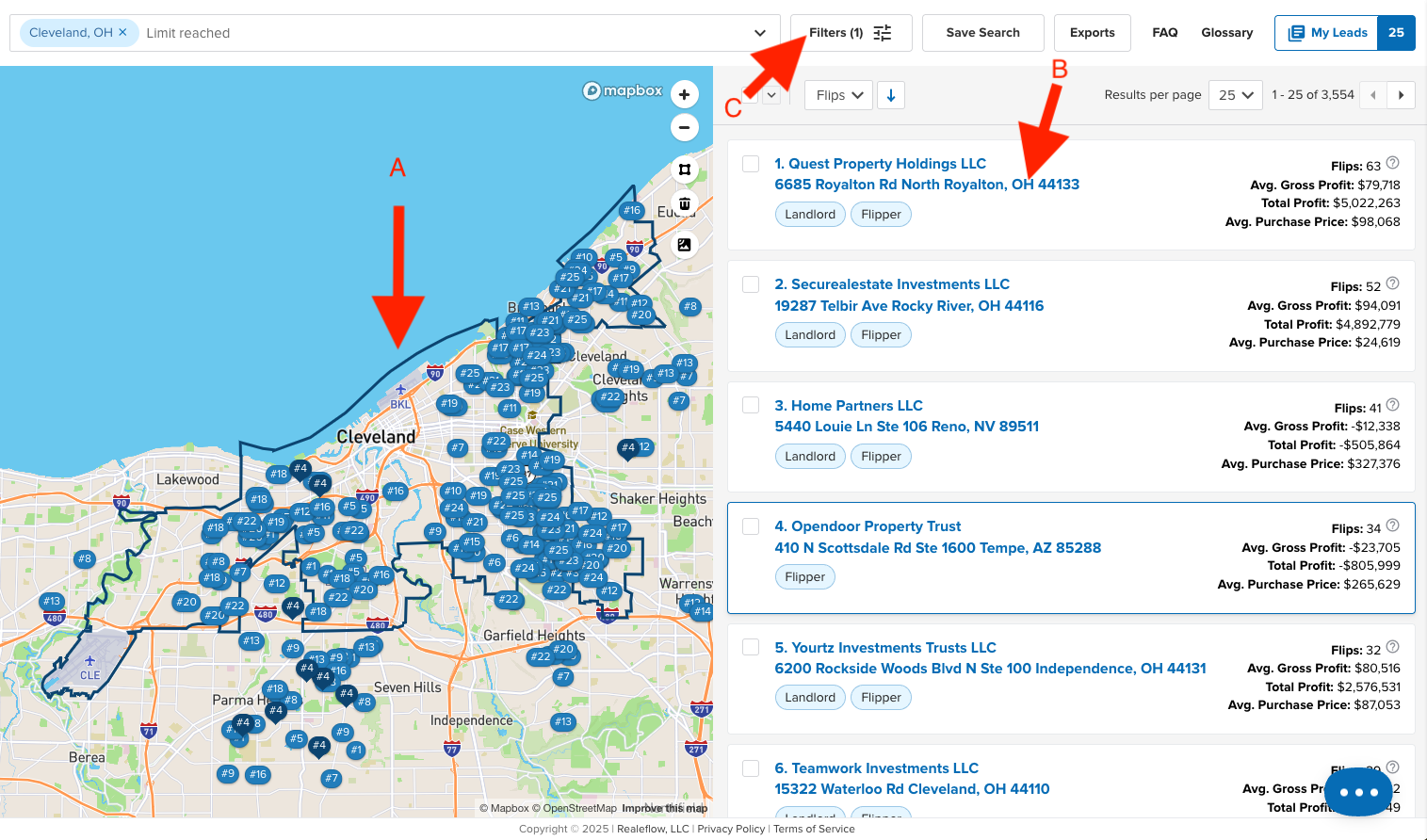
Task: Open help tooltip for Quest Property Flips
Action: point(1393,162)
